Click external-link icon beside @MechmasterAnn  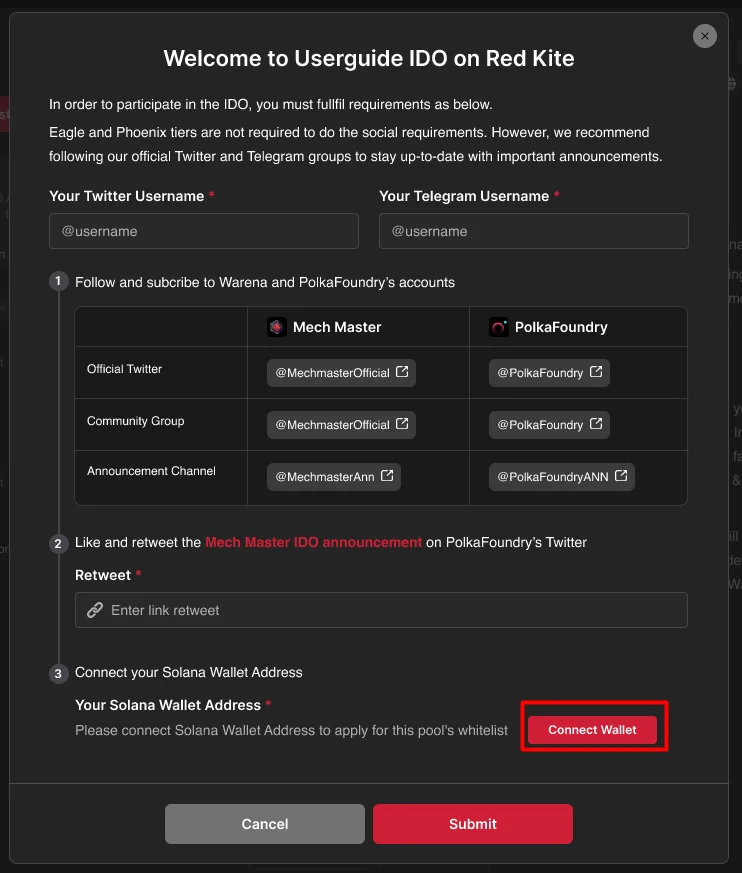pos(387,475)
